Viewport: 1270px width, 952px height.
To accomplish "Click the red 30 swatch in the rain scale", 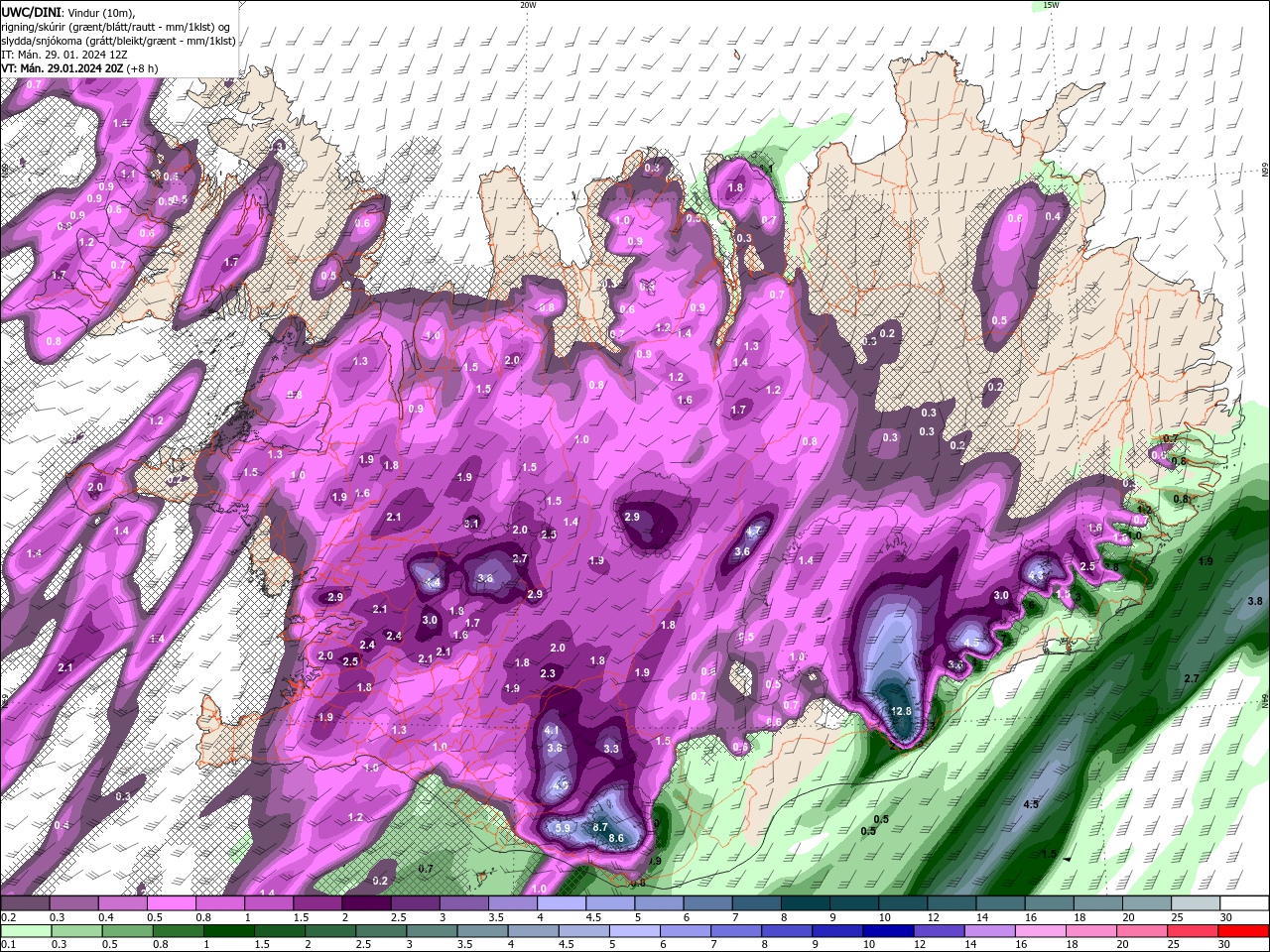I will click(1244, 931).
